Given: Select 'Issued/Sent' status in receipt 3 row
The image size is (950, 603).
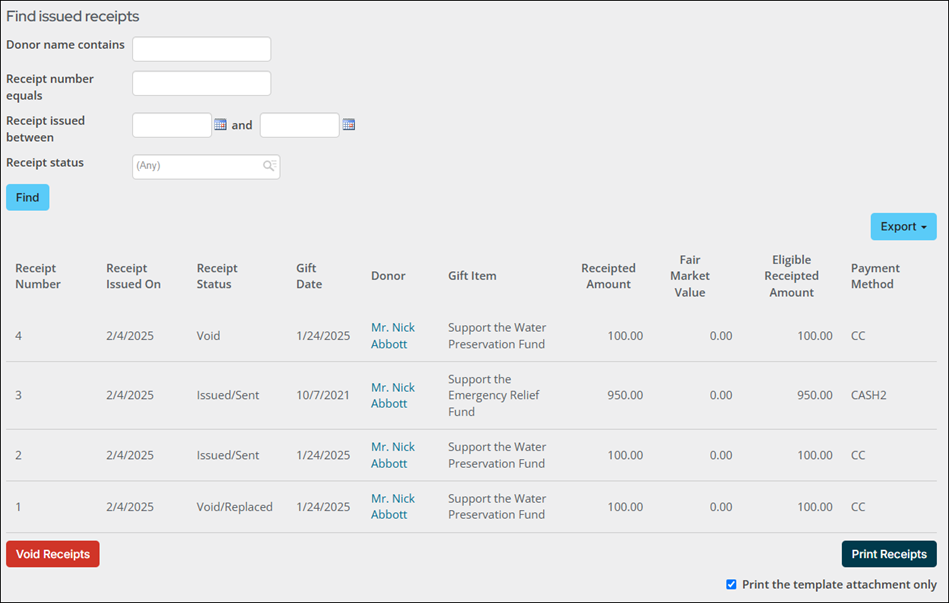Looking at the screenshot, I should point(228,395).
